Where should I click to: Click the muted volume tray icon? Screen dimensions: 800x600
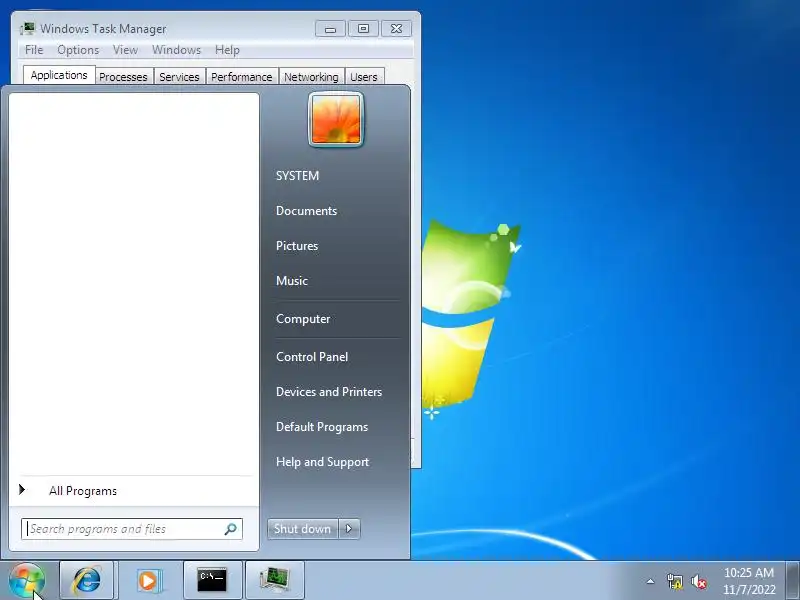click(x=698, y=581)
